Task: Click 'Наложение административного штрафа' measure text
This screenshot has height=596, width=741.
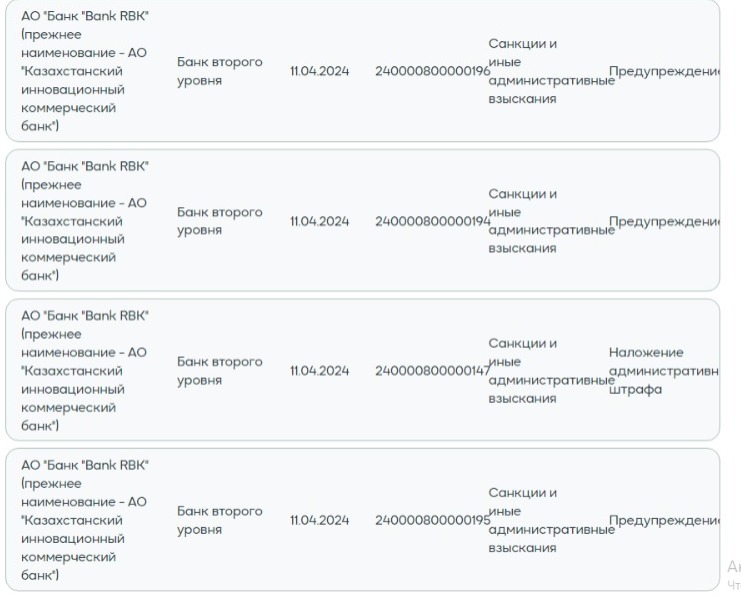Action: pyautogui.click(x=664, y=371)
